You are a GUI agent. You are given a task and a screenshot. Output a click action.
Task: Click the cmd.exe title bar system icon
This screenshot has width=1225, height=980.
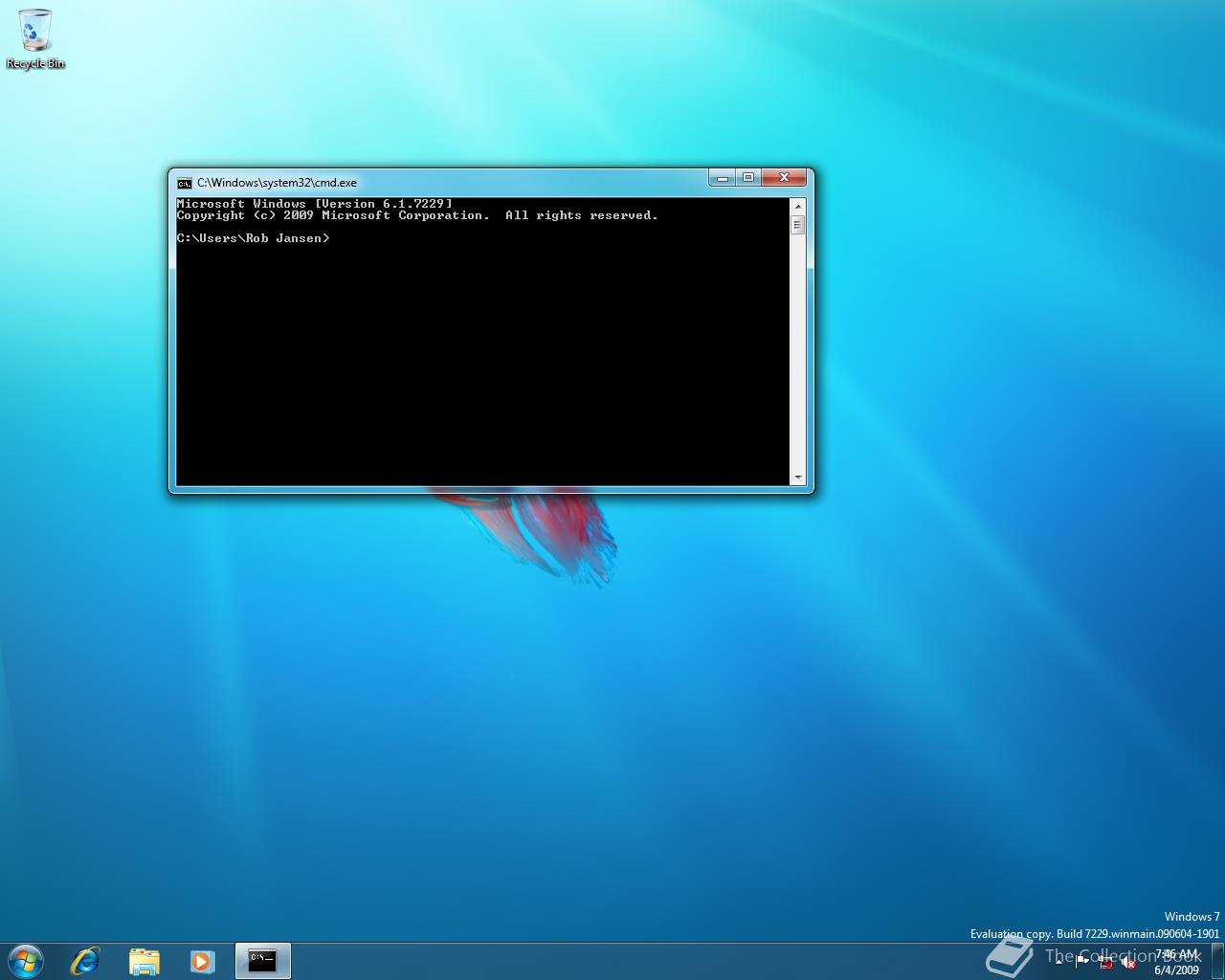(185, 183)
